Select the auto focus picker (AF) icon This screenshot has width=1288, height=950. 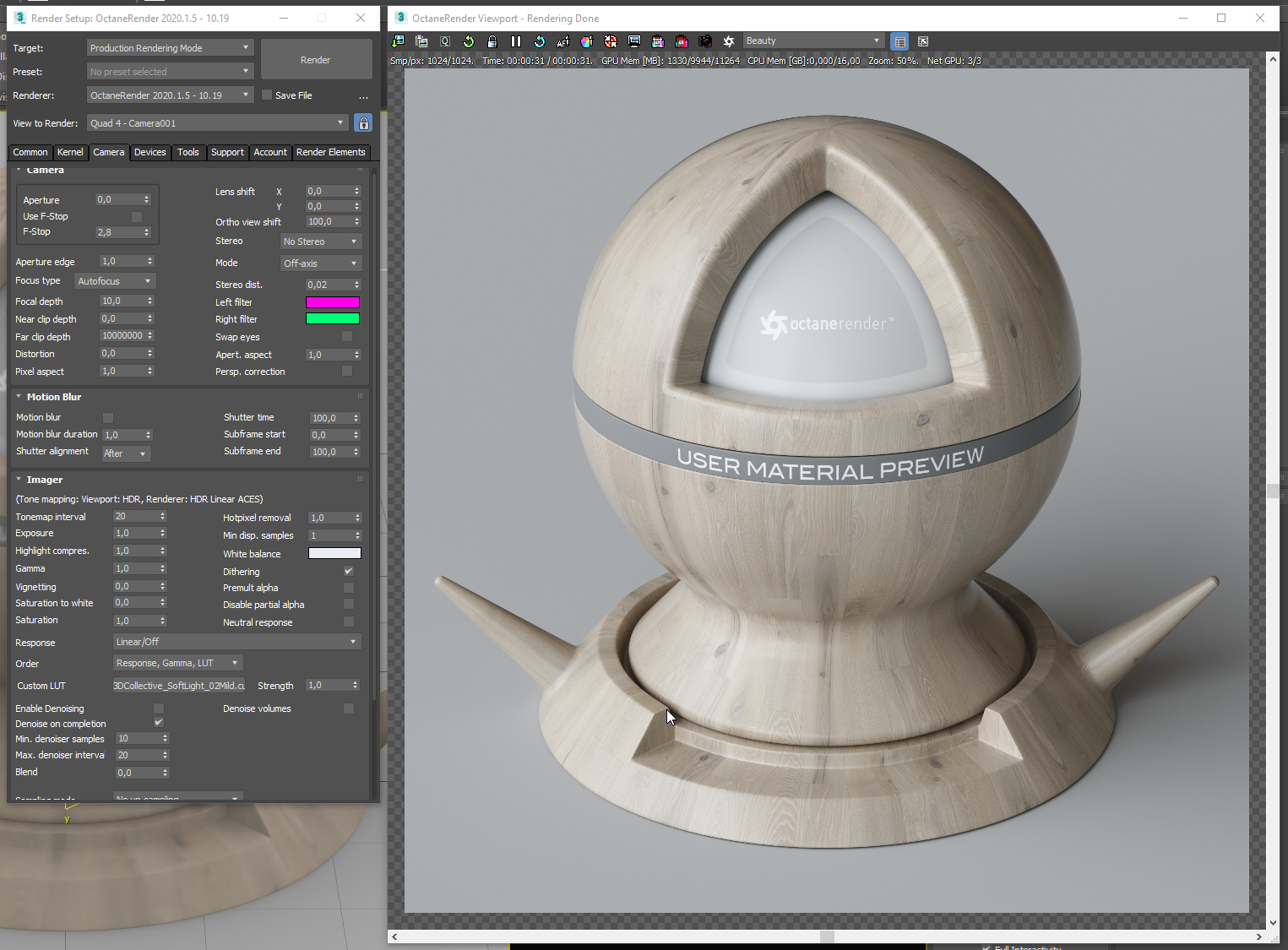point(563,41)
